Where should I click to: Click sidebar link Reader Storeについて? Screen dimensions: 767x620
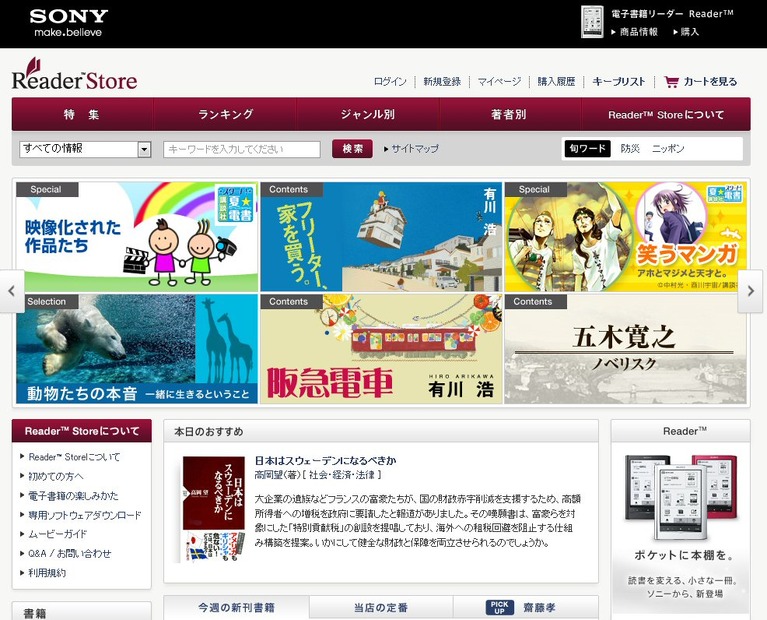click(74, 457)
